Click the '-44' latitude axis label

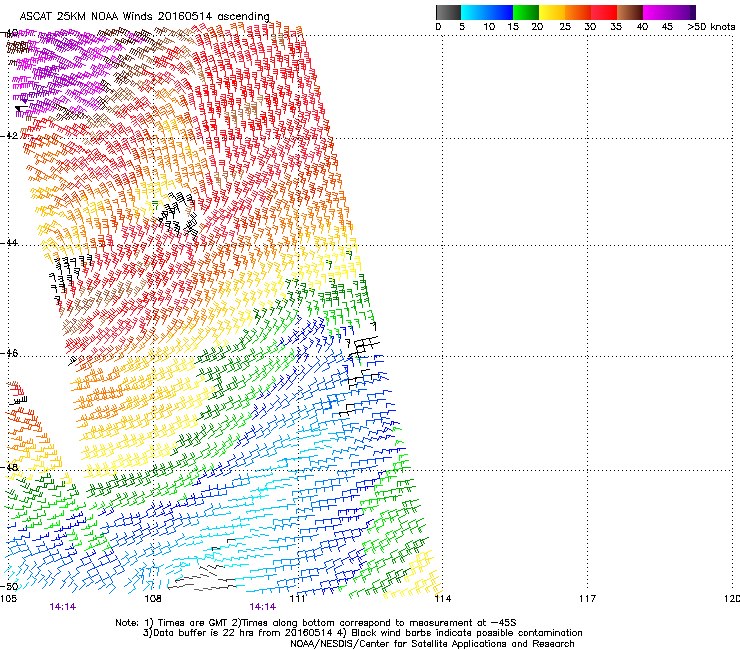pos(9,243)
